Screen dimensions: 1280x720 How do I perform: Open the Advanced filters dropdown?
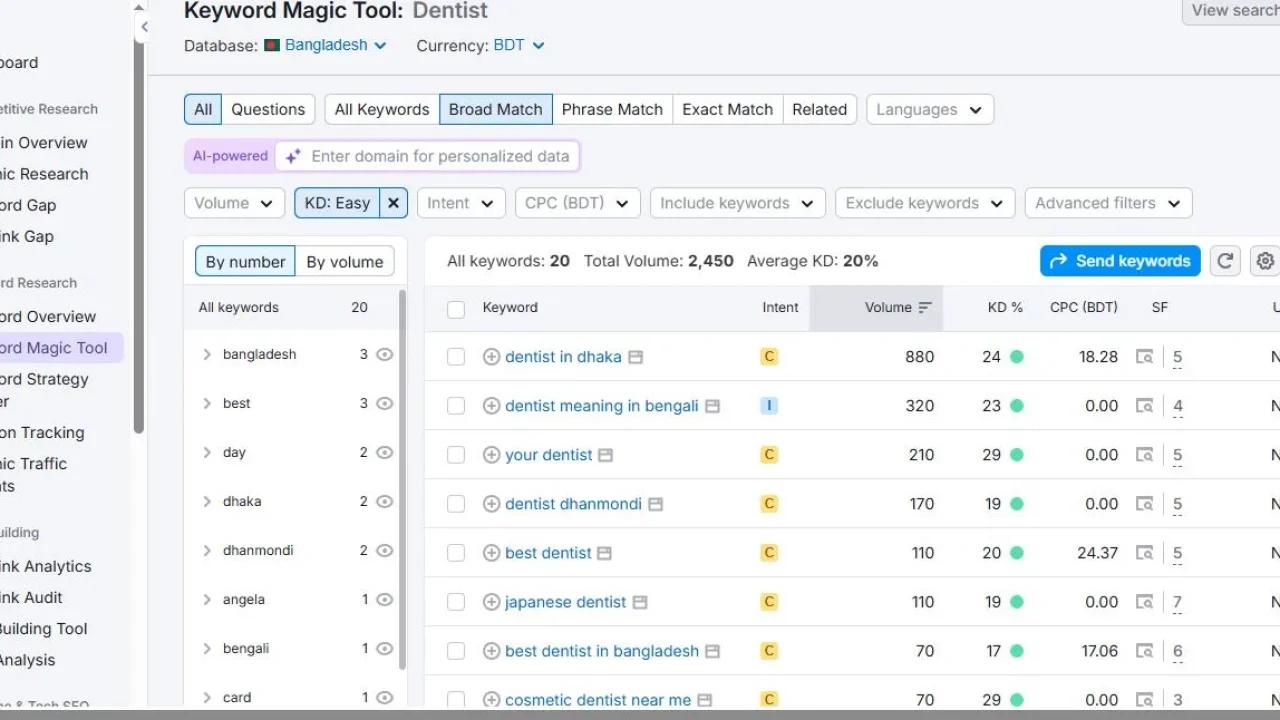point(1108,202)
